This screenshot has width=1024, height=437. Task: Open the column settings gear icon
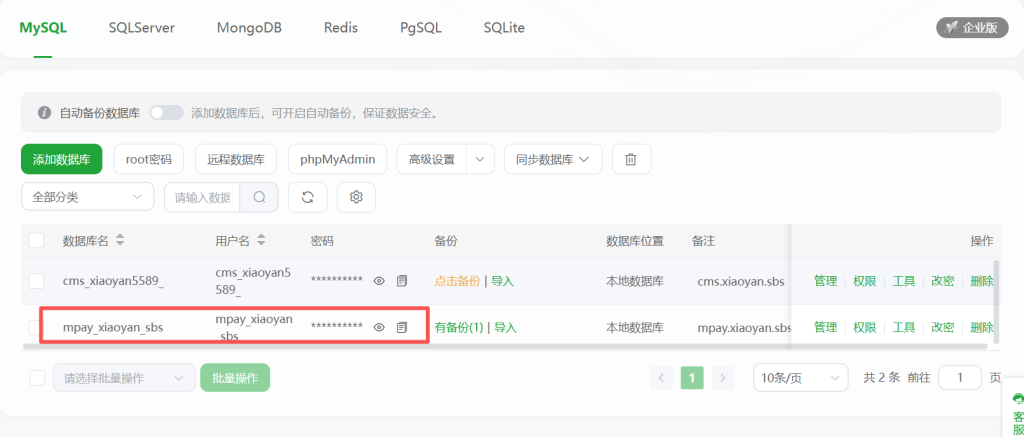356,197
